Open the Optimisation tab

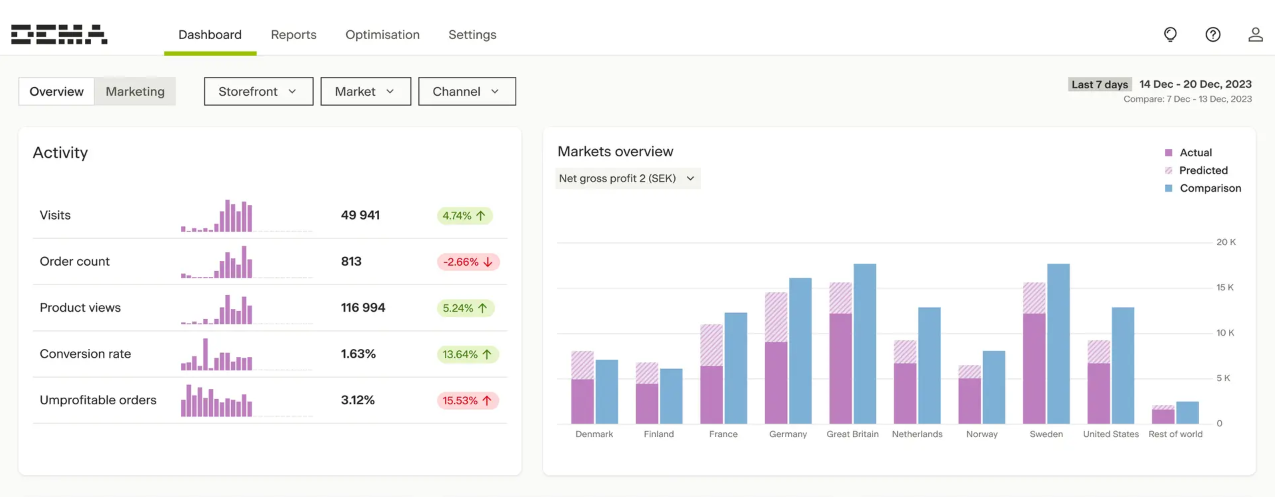point(382,35)
